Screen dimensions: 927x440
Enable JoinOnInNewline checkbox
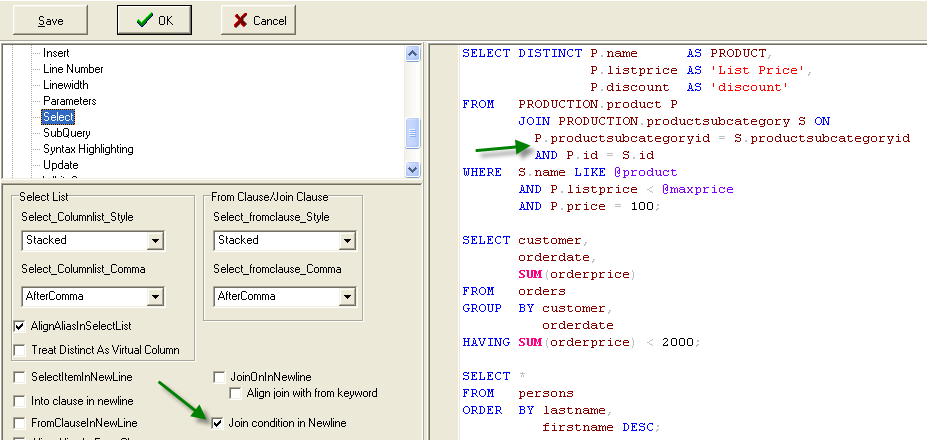[x=219, y=377]
